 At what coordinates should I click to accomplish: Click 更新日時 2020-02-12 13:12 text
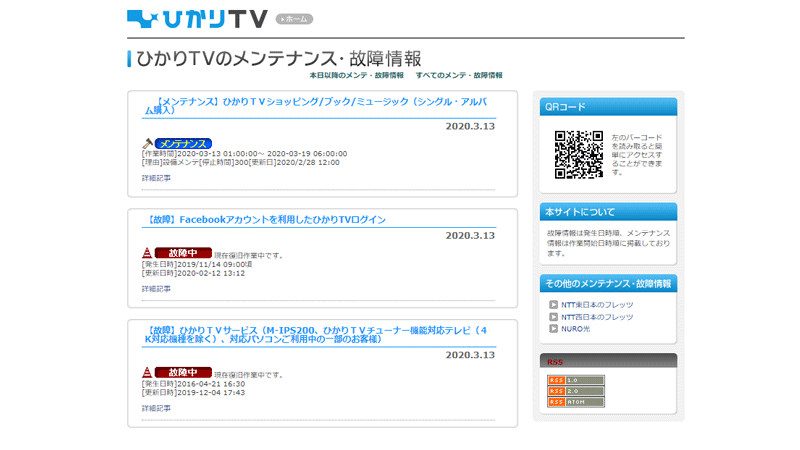(193, 273)
